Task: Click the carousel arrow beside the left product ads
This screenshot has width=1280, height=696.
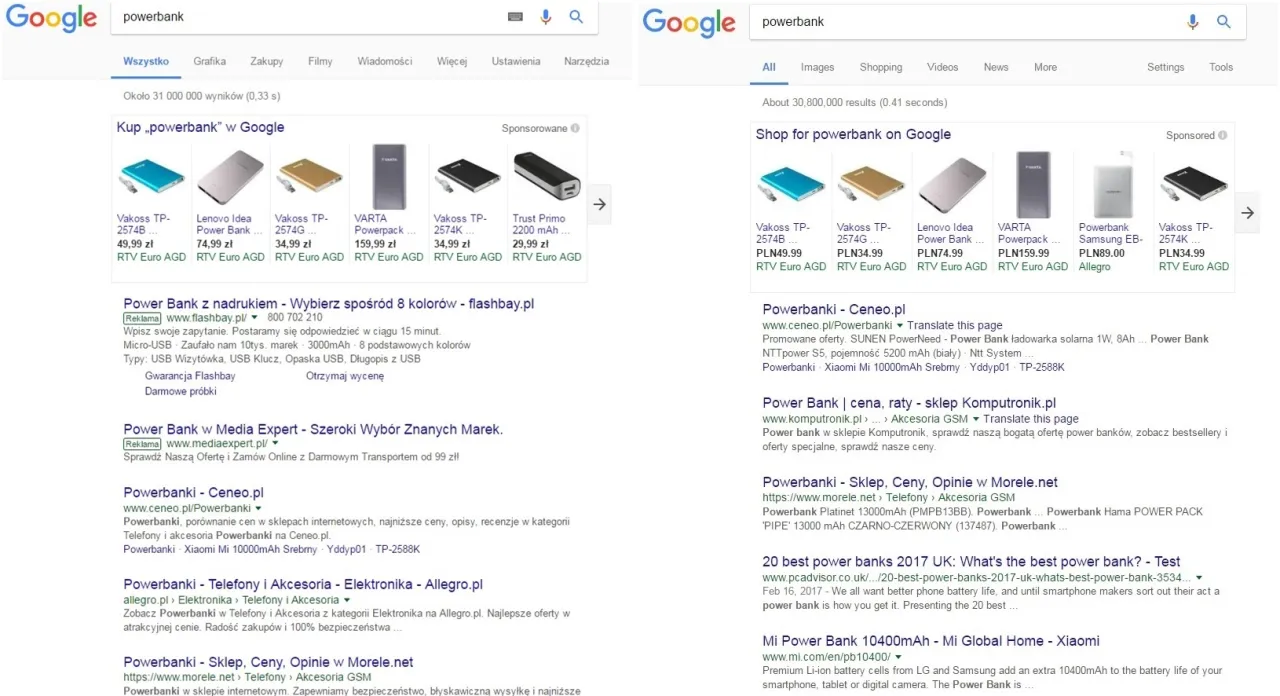Action: coord(598,203)
